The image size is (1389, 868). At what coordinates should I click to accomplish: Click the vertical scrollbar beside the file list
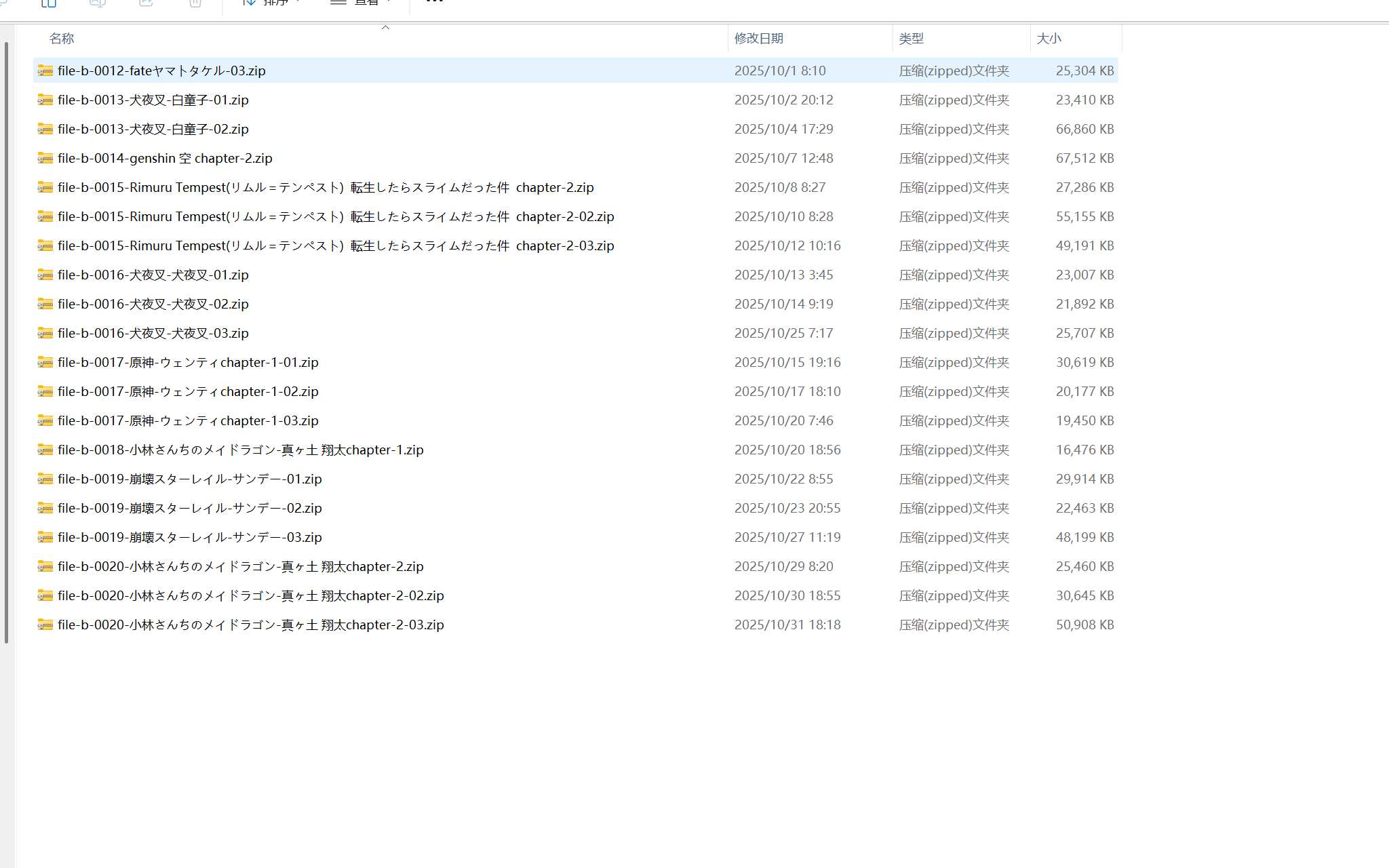pos(7,342)
